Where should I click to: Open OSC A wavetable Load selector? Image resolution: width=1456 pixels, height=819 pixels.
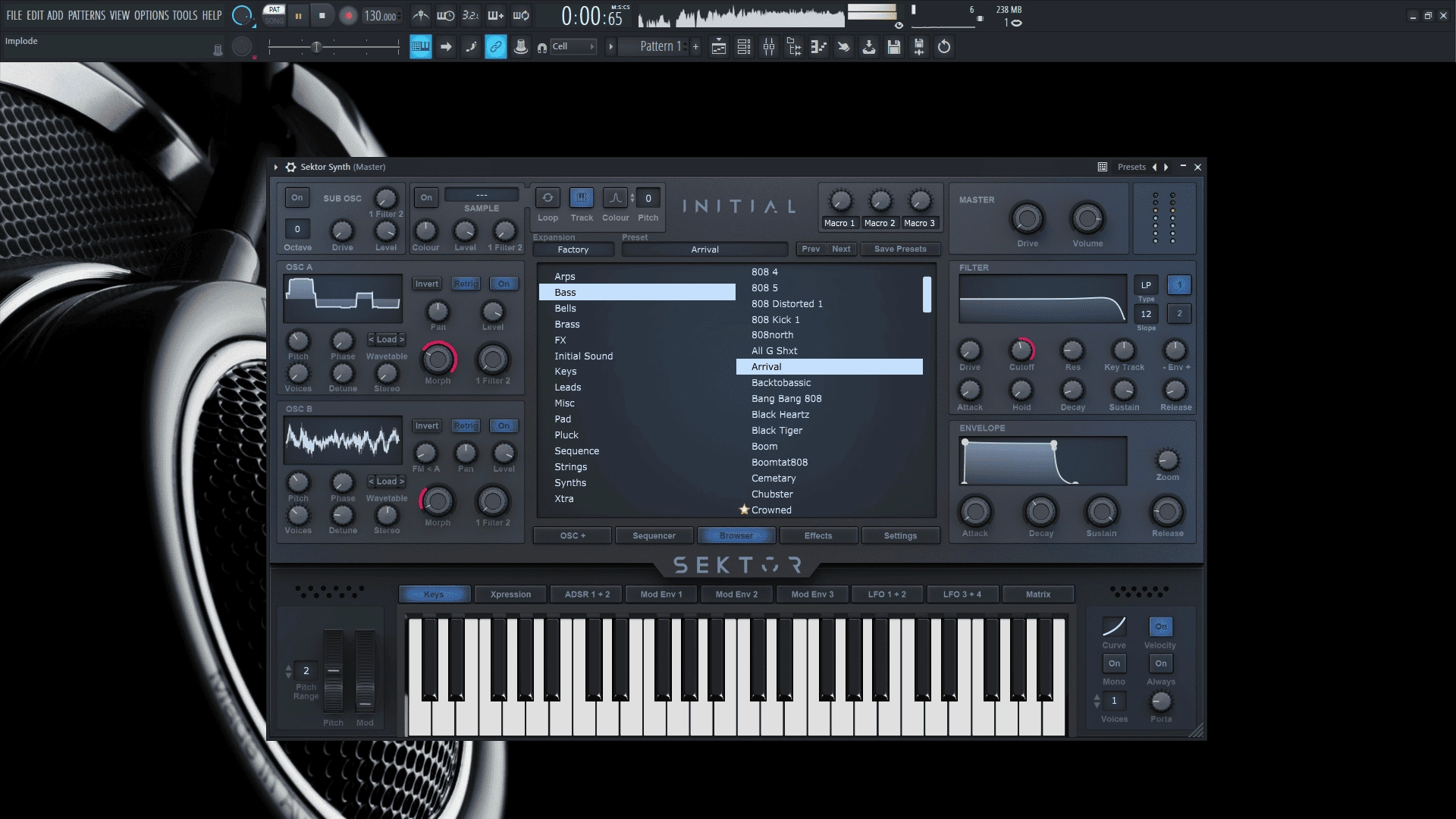[387, 340]
